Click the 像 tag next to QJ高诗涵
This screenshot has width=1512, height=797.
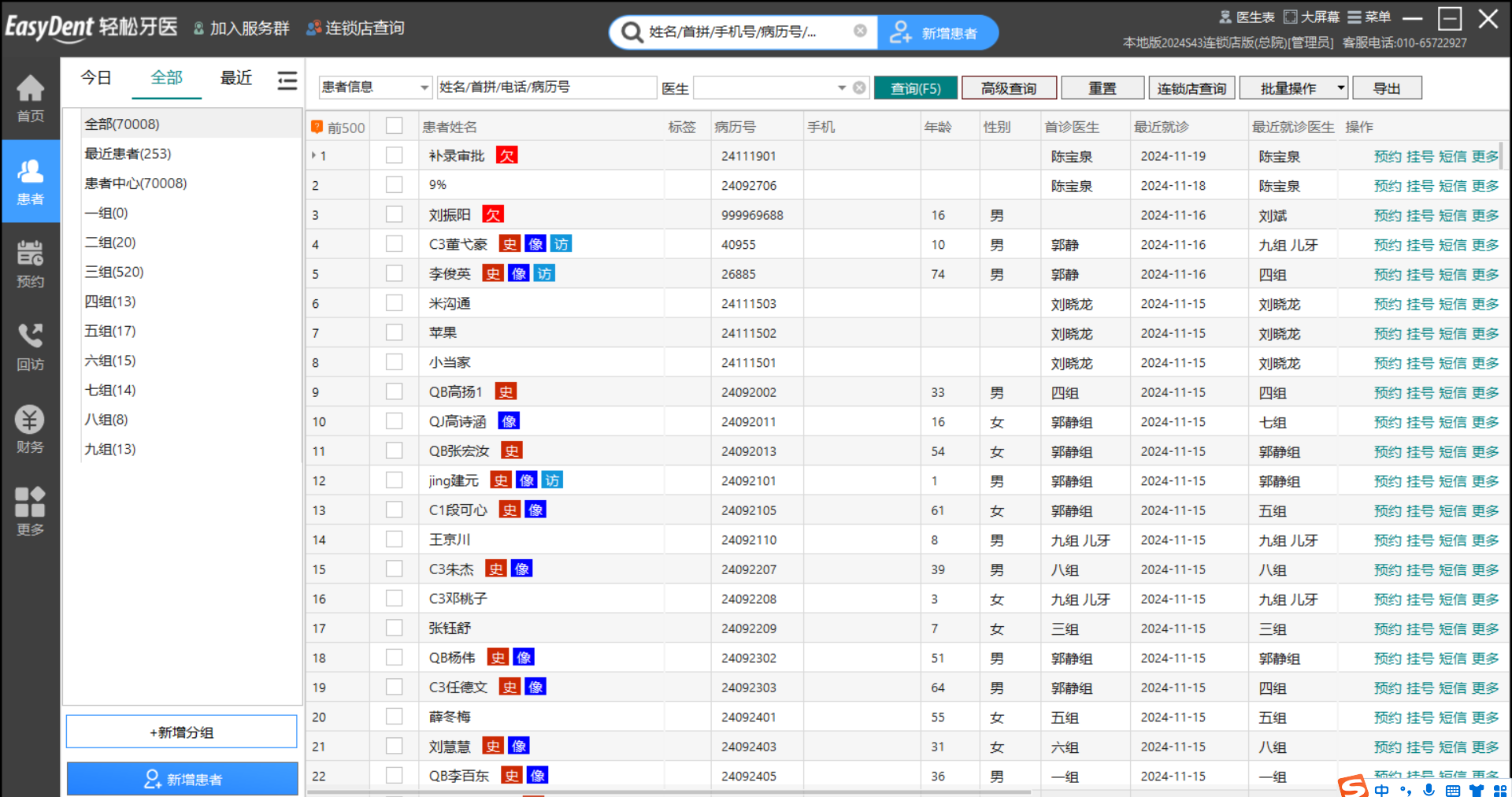pos(509,421)
